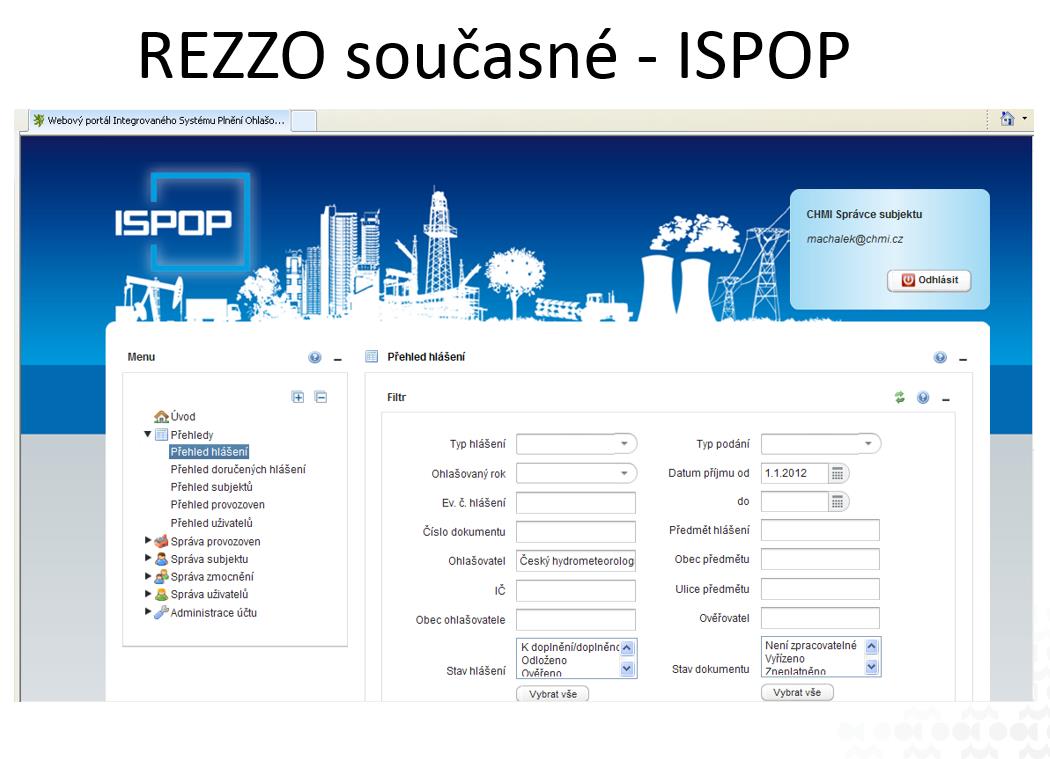Open help for Přehled hlášení panel

click(940, 358)
